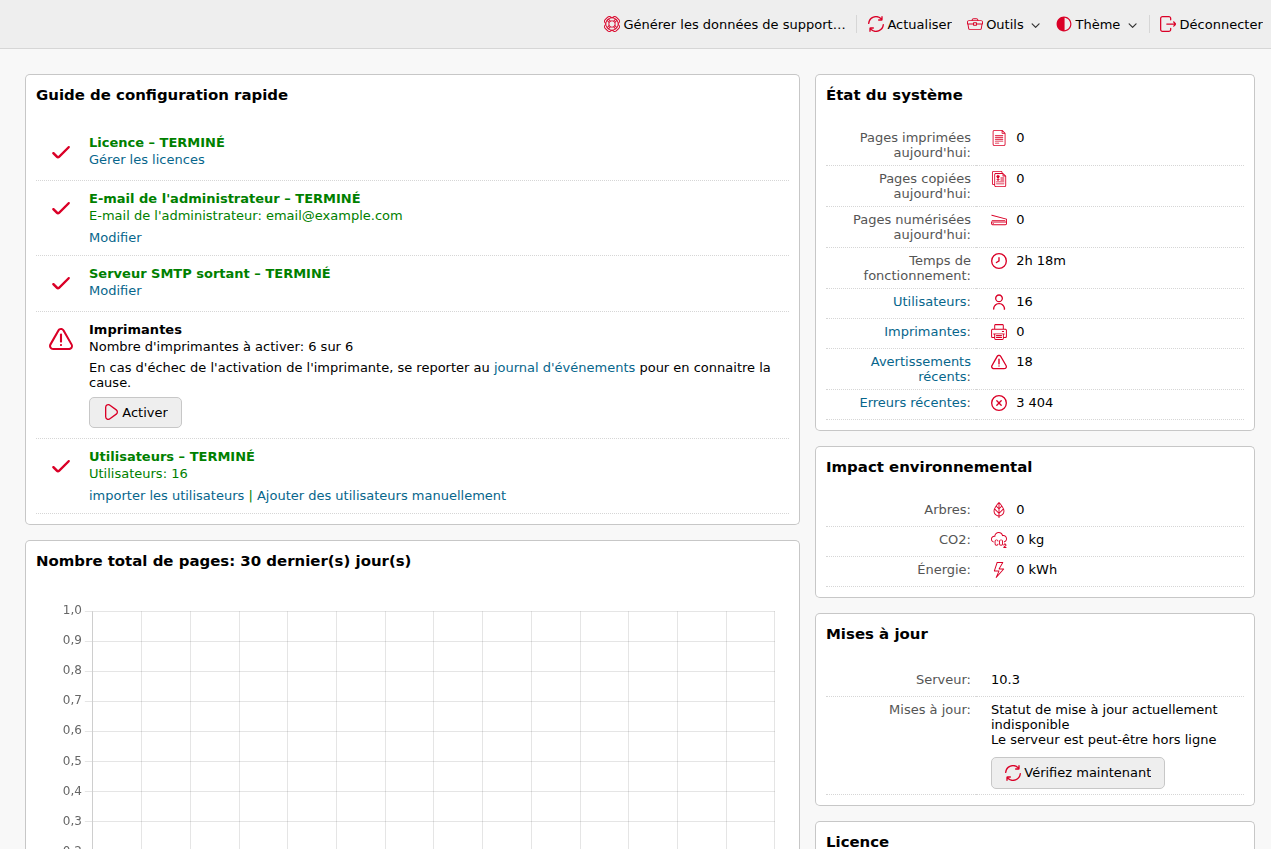This screenshot has height=849, width=1271.
Task: Click Modifier under administrator e-mail
Action: [115, 238]
